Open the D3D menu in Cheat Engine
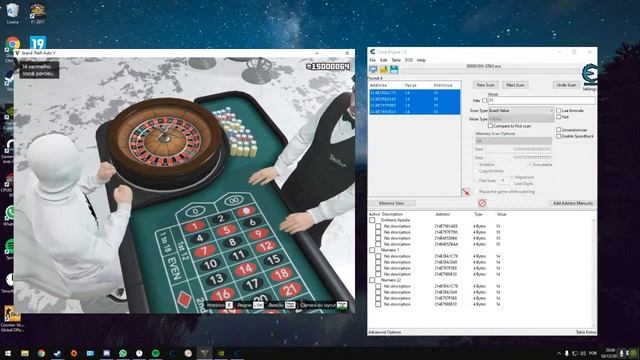The width and height of the screenshot is (640, 360). (409, 60)
